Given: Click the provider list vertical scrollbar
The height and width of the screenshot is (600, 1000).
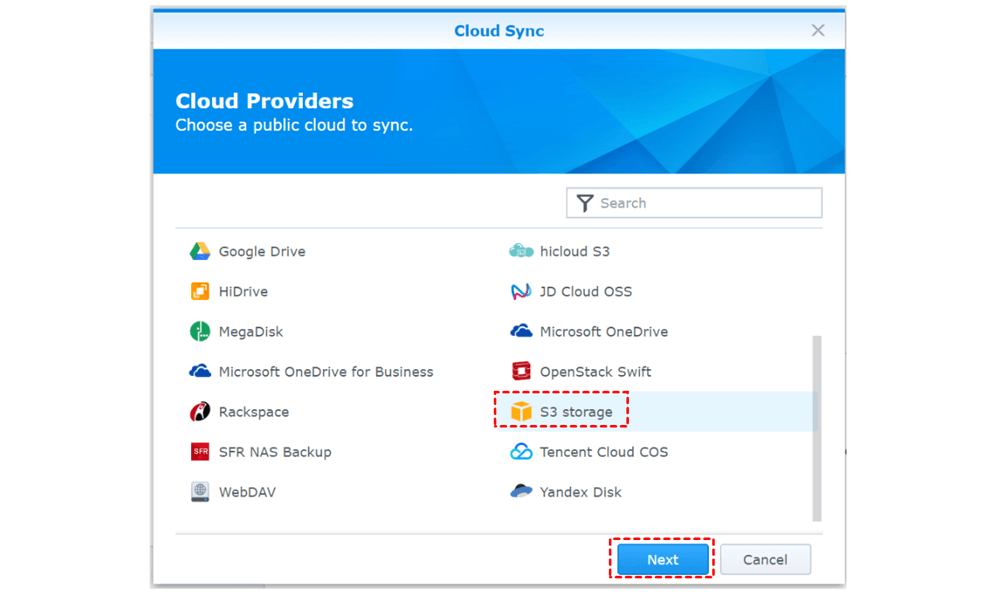Looking at the screenshot, I should [x=817, y=428].
